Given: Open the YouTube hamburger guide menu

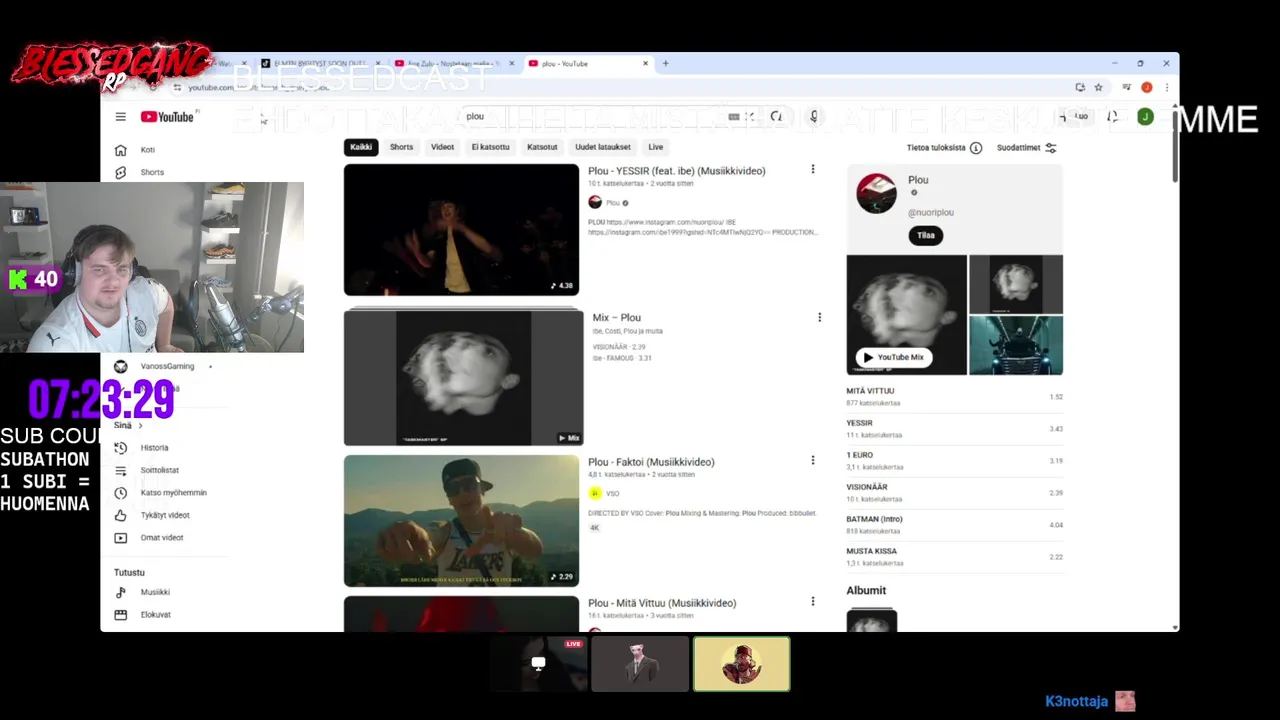Looking at the screenshot, I should pyautogui.click(x=120, y=117).
